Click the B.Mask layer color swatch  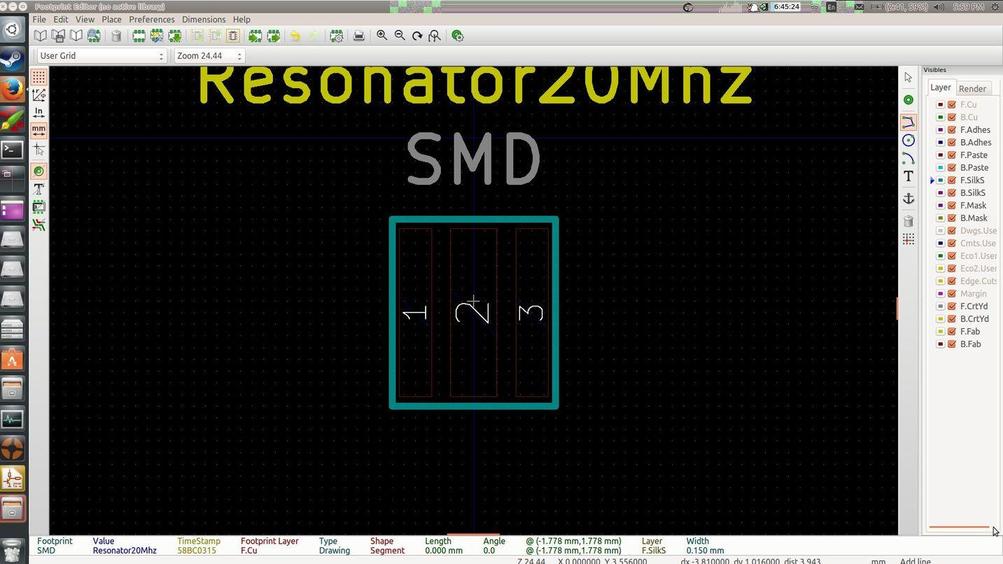(x=940, y=218)
